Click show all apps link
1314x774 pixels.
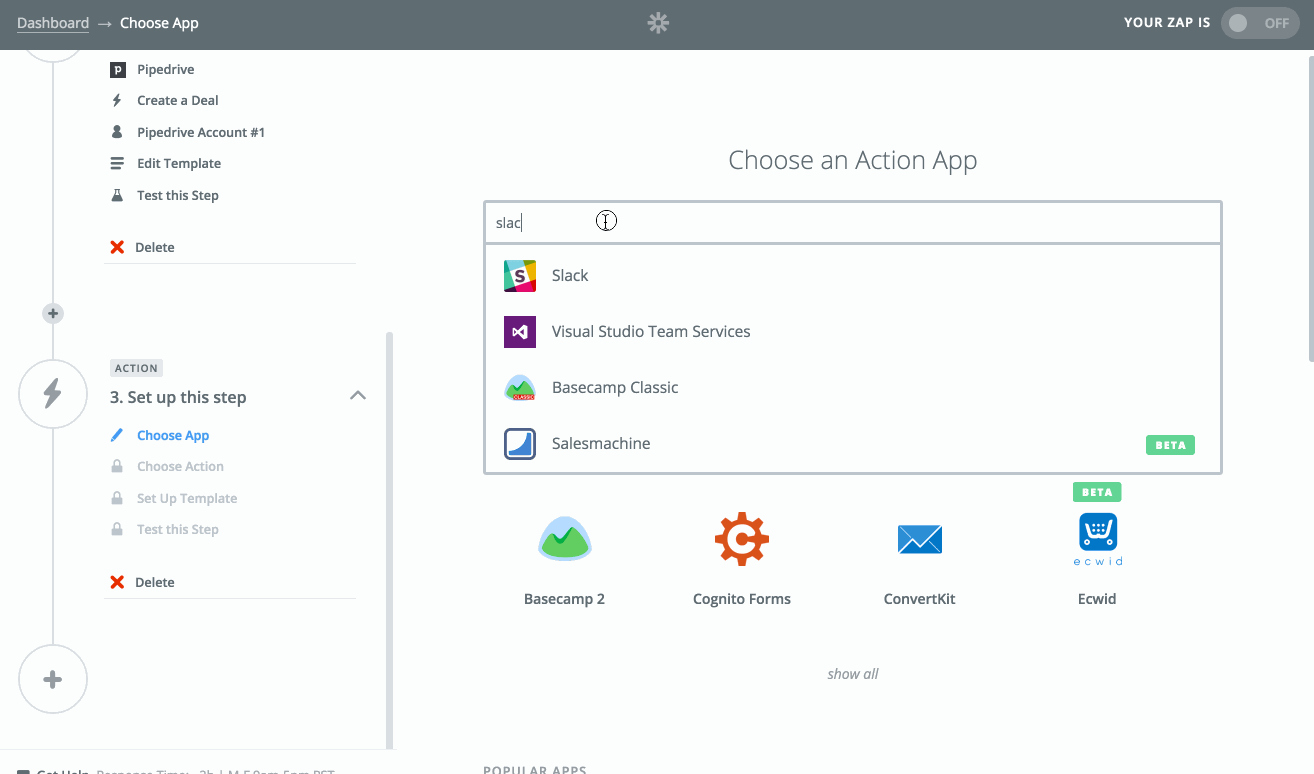click(853, 674)
